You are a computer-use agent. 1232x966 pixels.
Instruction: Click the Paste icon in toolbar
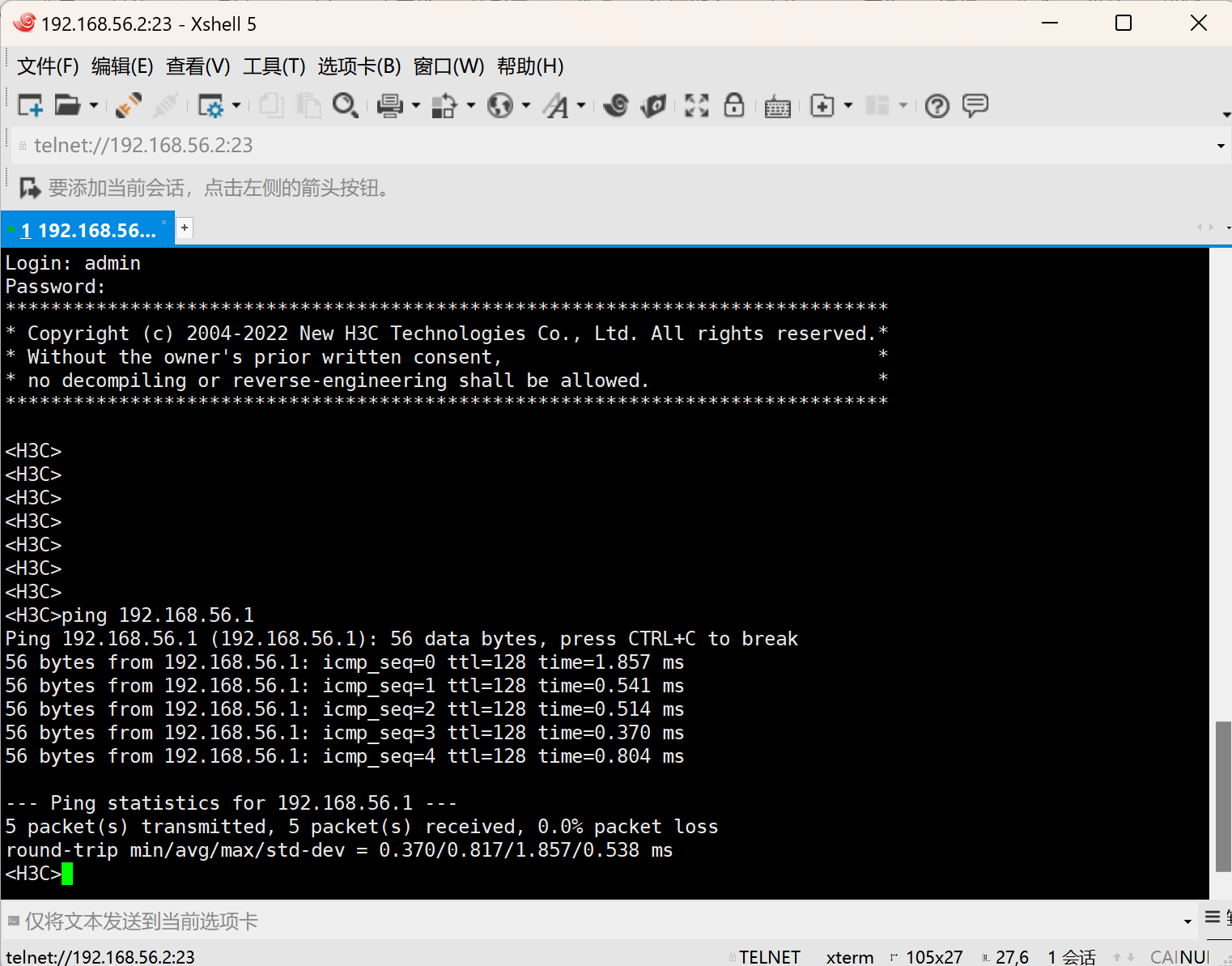pos(308,105)
